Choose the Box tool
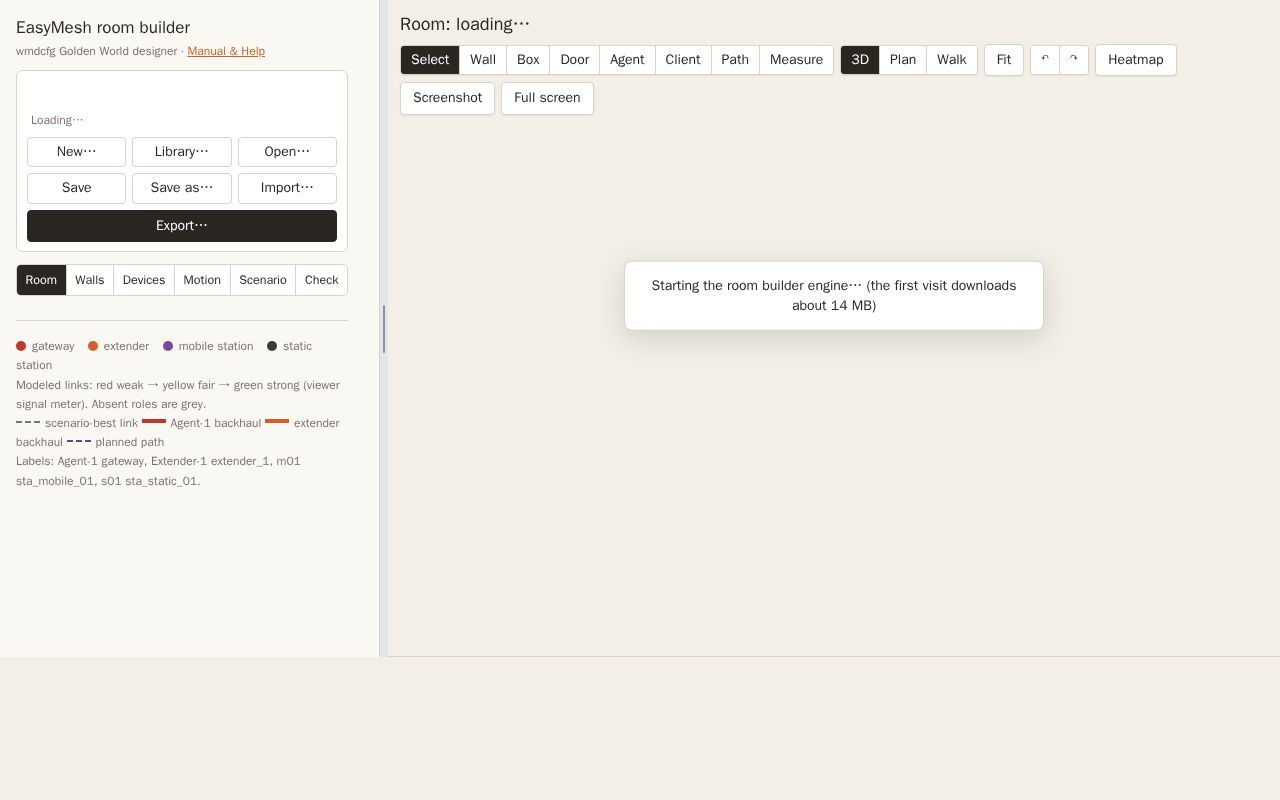The height and width of the screenshot is (800, 1280). pos(528,60)
